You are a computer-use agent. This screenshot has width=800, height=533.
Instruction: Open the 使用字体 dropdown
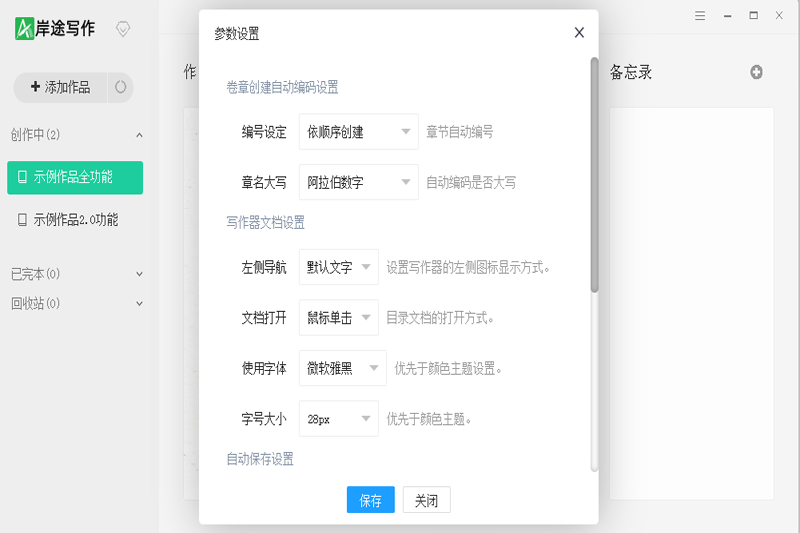point(343,368)
